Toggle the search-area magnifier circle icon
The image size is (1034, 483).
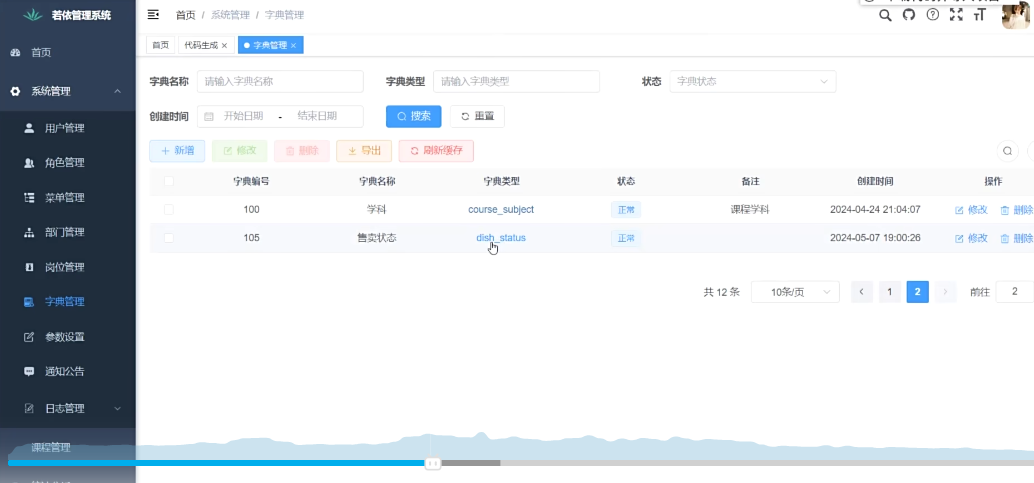pyautogui.click(x=1007, y=151)
